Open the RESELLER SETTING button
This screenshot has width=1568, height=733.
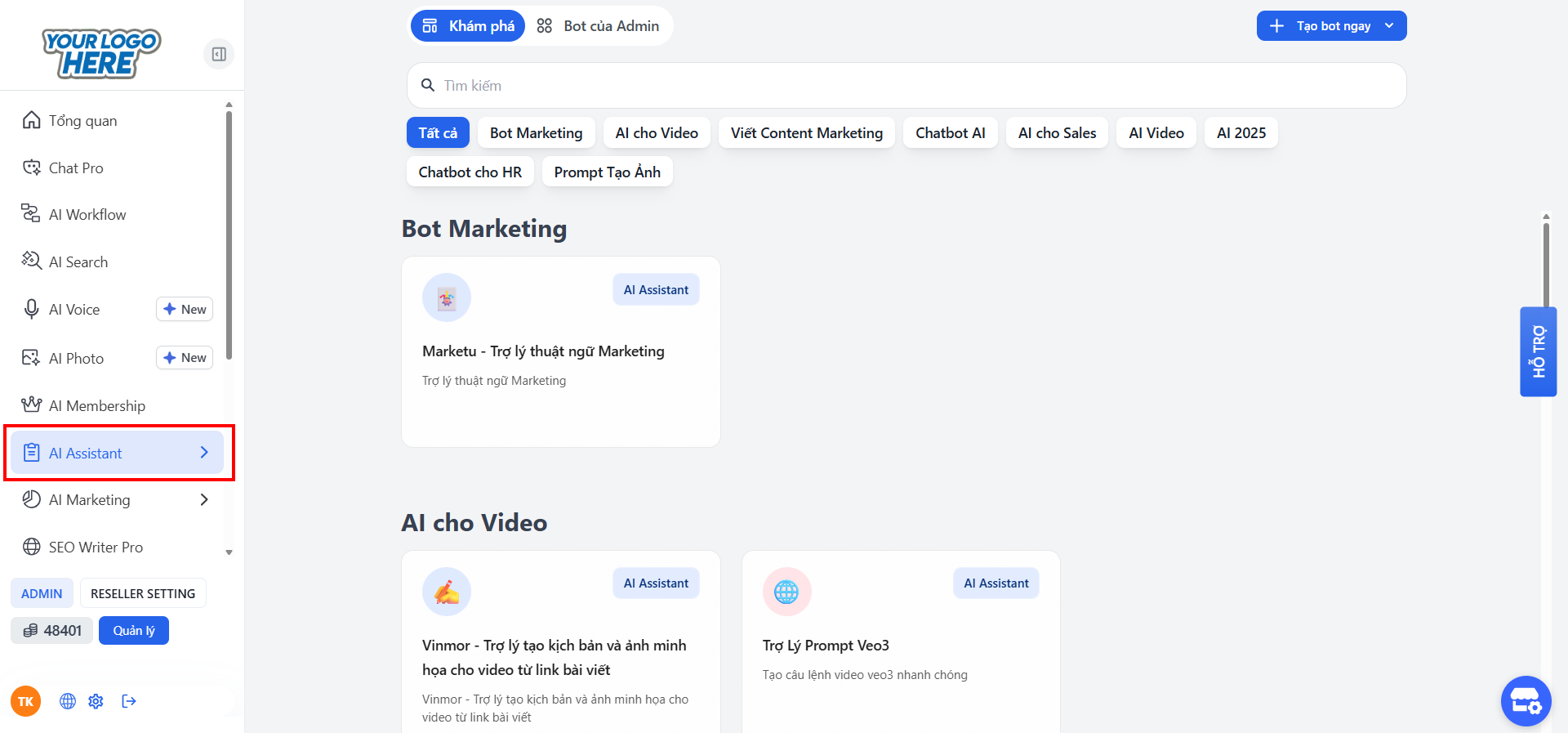click(x=143, y=594)
